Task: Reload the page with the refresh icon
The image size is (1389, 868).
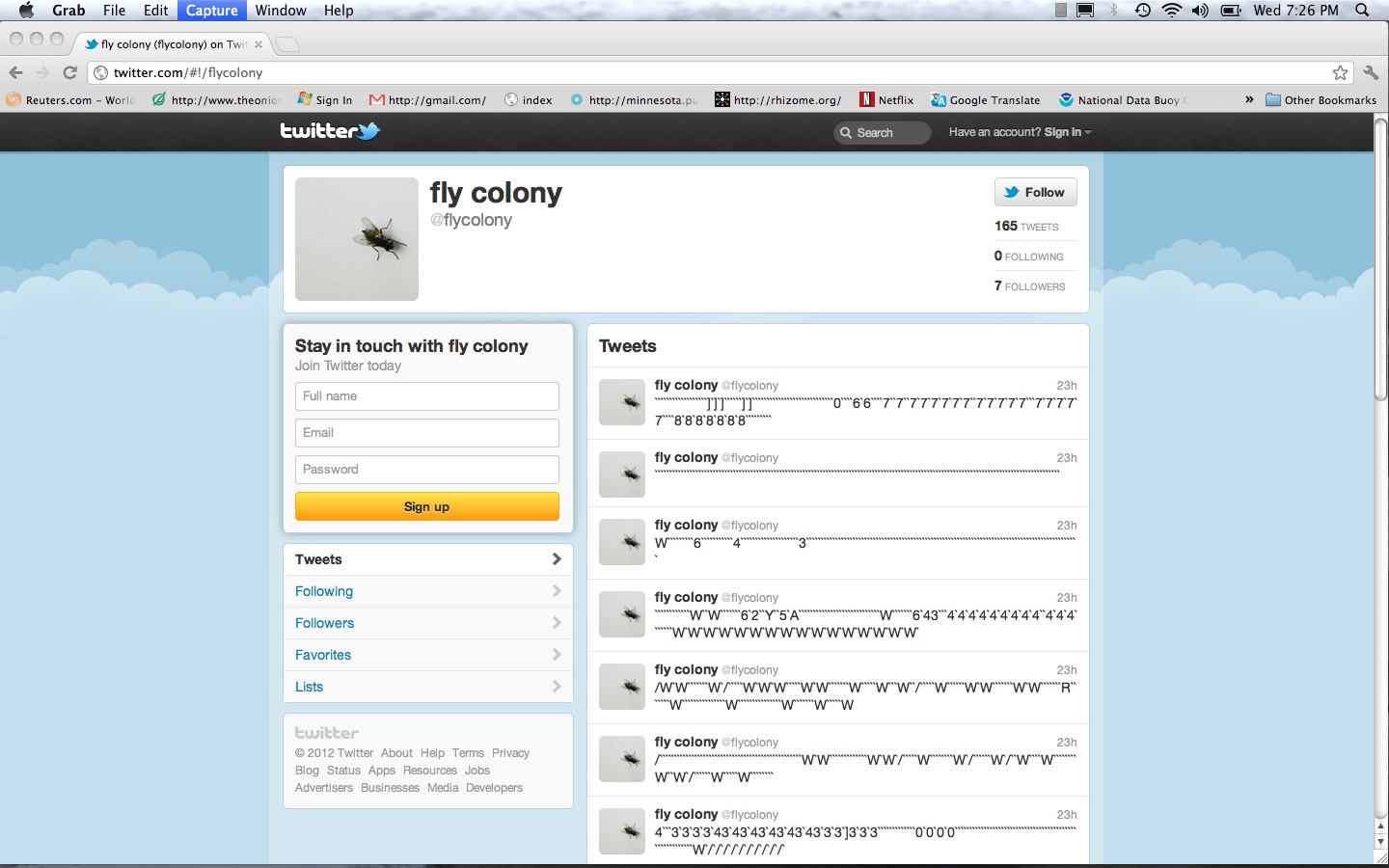Action: pos(69,72)
